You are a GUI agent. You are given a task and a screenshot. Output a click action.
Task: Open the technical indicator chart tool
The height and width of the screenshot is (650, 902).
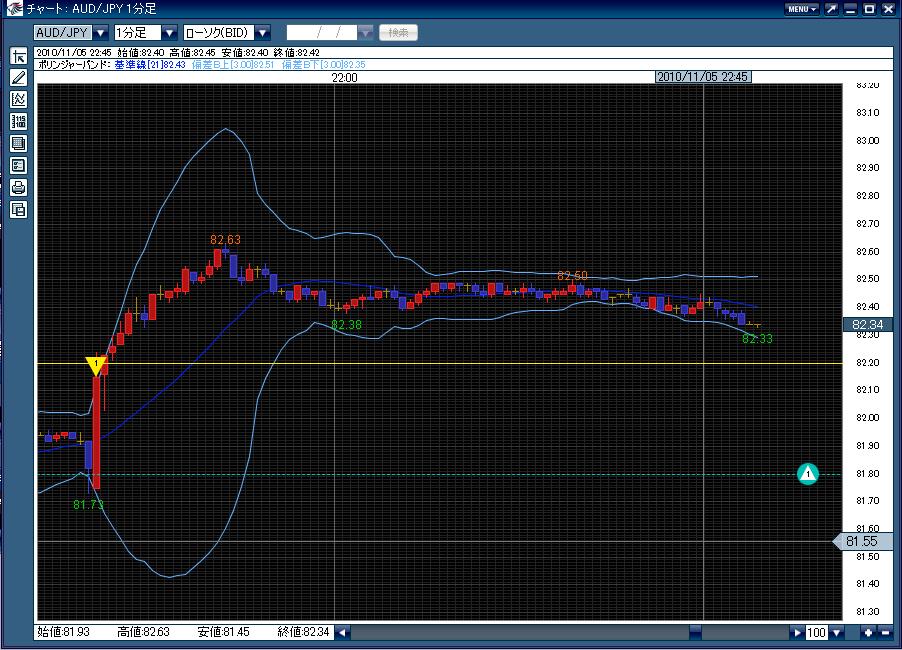pyautogui.click(x=18, y=100)
